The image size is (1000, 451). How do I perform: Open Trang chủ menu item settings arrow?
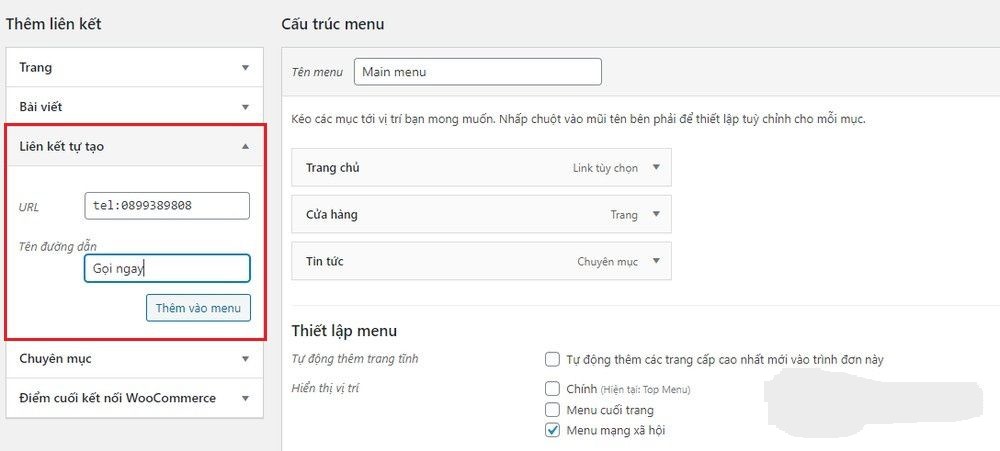click(656, 168)
